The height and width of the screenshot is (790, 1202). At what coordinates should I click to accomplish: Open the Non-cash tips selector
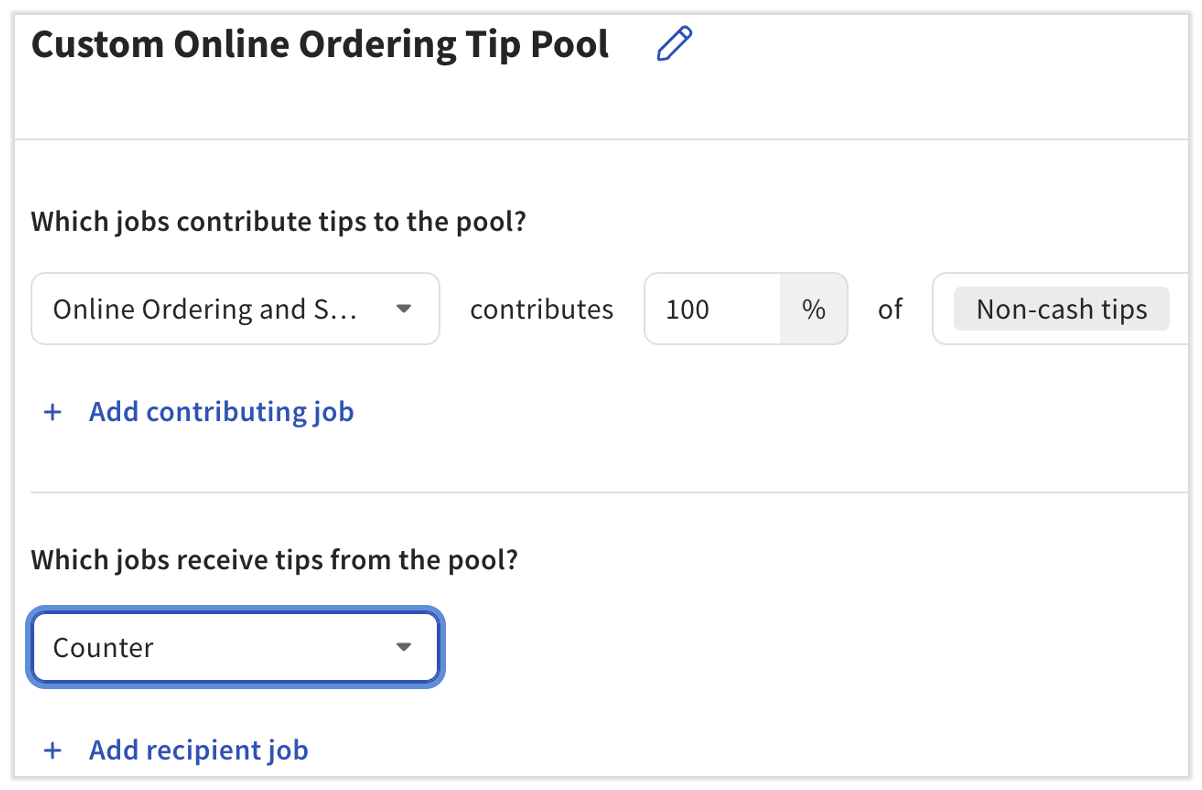1061,309
